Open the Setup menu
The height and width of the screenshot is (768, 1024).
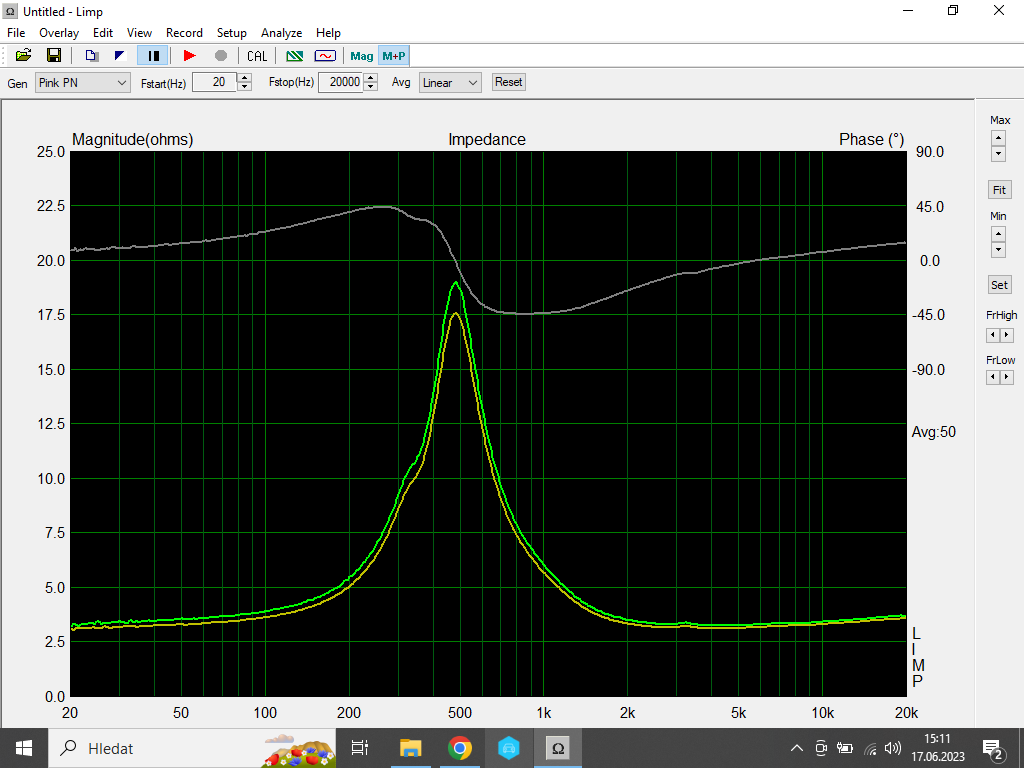pyautogui.click(x=232, y=33)
